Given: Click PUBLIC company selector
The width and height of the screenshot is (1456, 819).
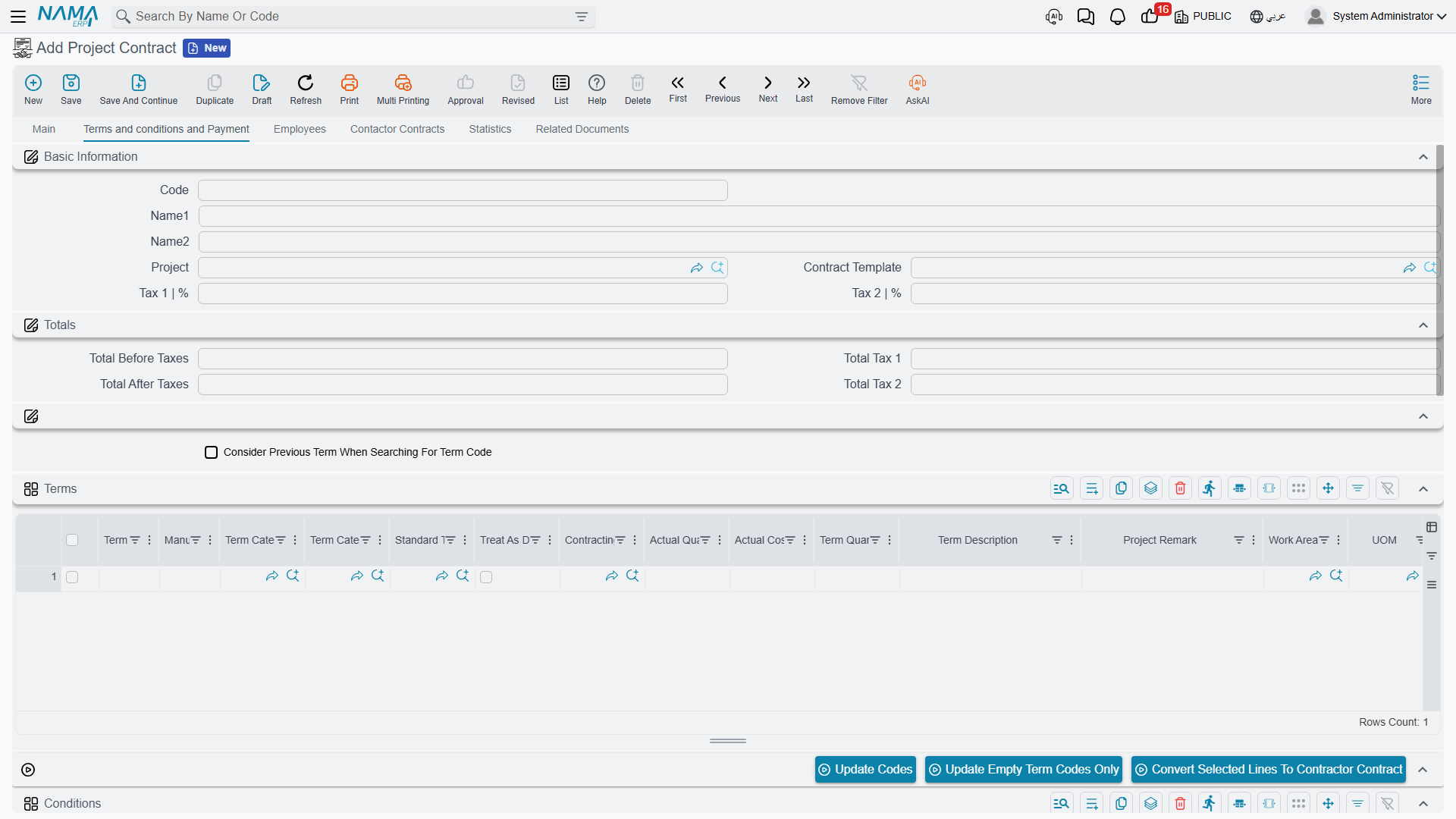Looking at the screenshot, I should (1203, 16).
